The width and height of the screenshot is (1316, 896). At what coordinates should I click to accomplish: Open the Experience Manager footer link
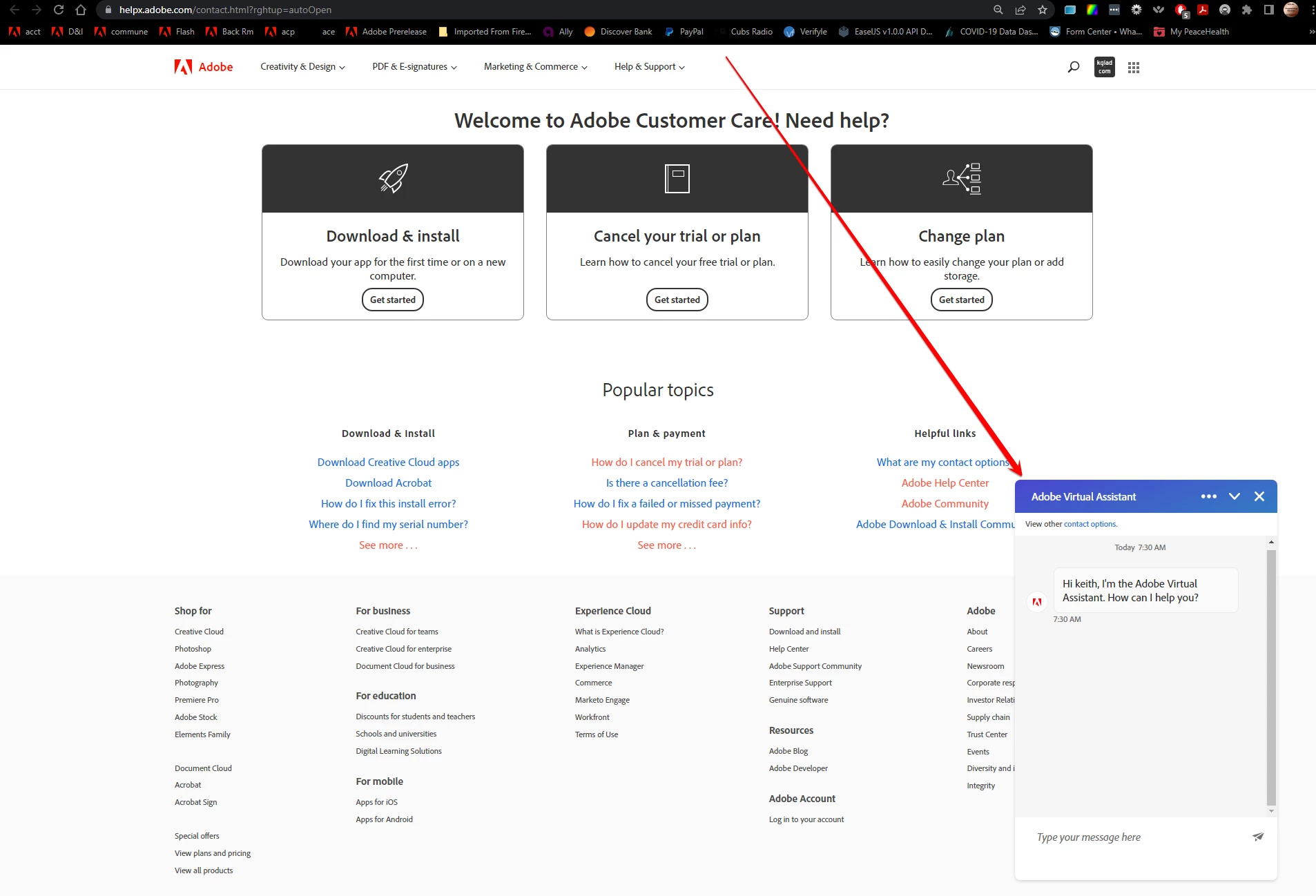(x=609, y=666)
